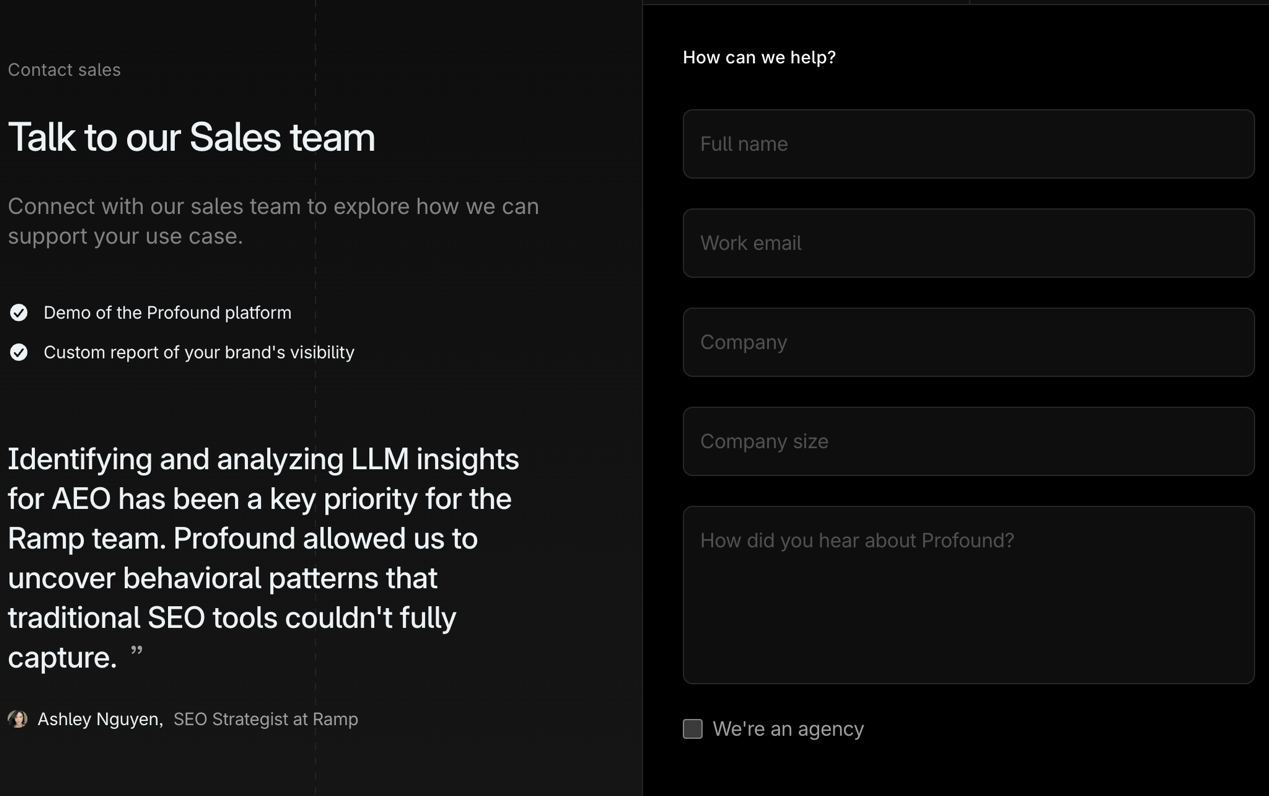Click the checkmark icon beside Custom report item
The width and height of the screenshot is (1269, 796).
[19, 352]
